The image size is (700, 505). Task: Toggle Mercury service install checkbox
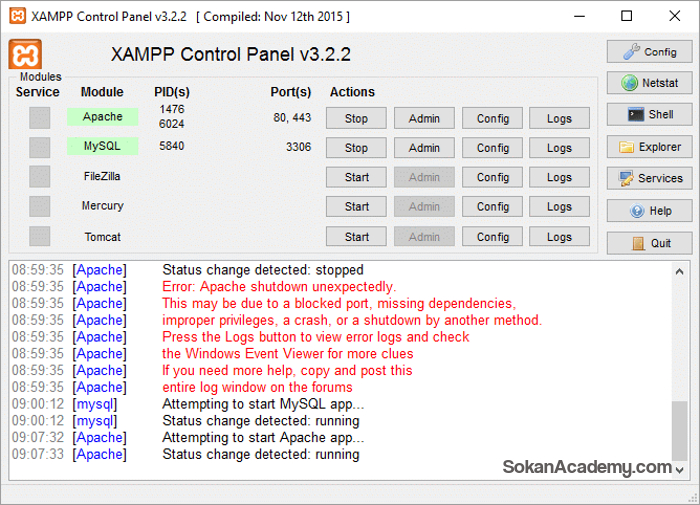39,206
